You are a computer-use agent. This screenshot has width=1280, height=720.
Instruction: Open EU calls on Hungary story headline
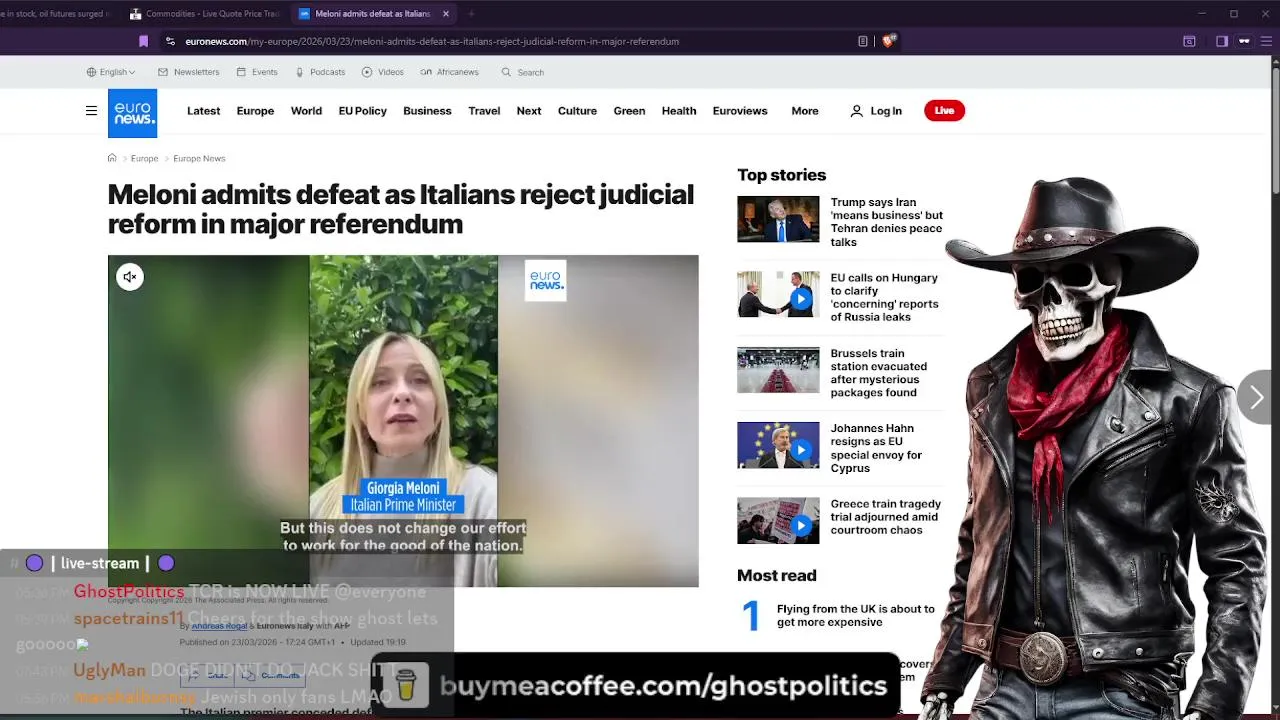coord(884,297)
